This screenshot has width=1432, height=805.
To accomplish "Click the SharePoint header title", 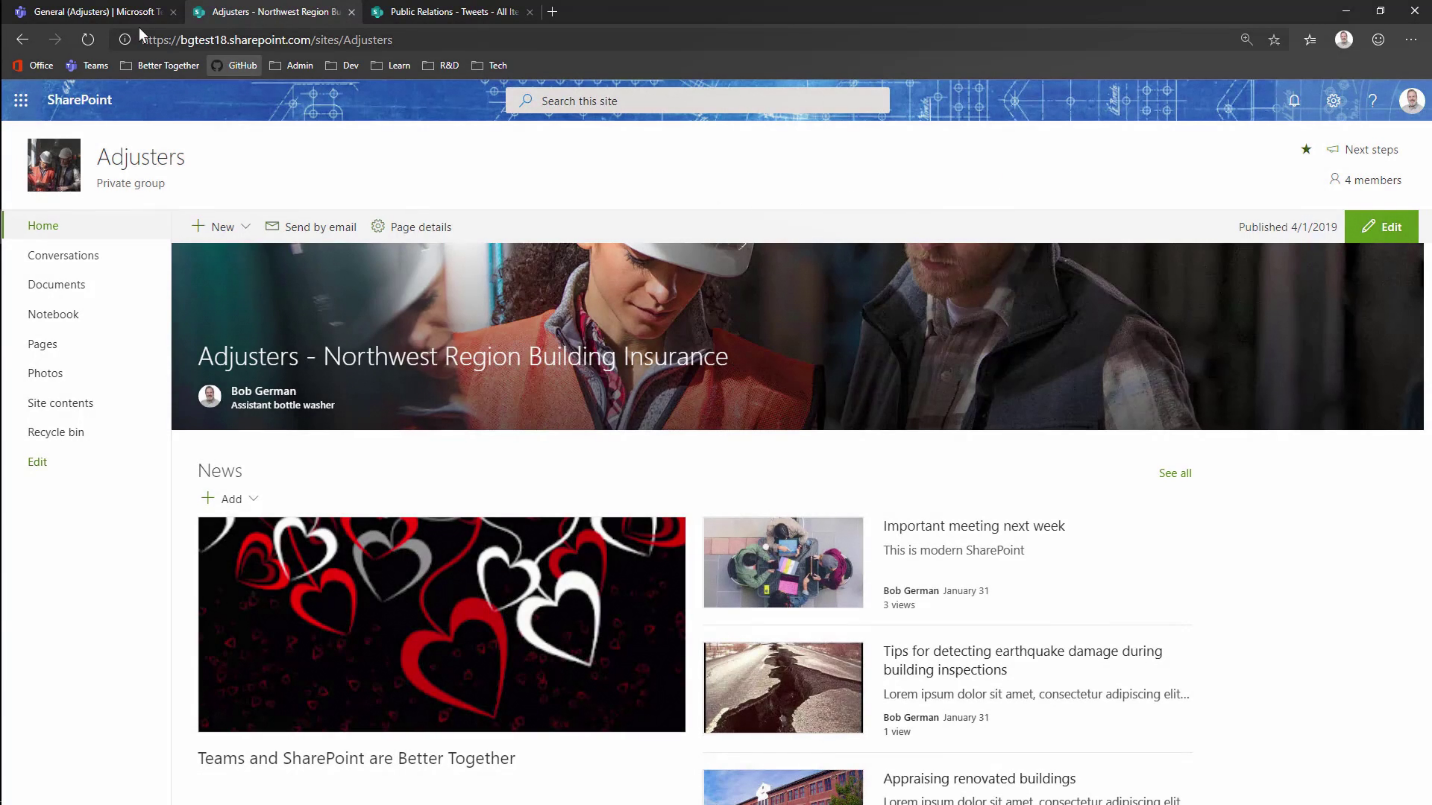I will [x=80, y=100].
